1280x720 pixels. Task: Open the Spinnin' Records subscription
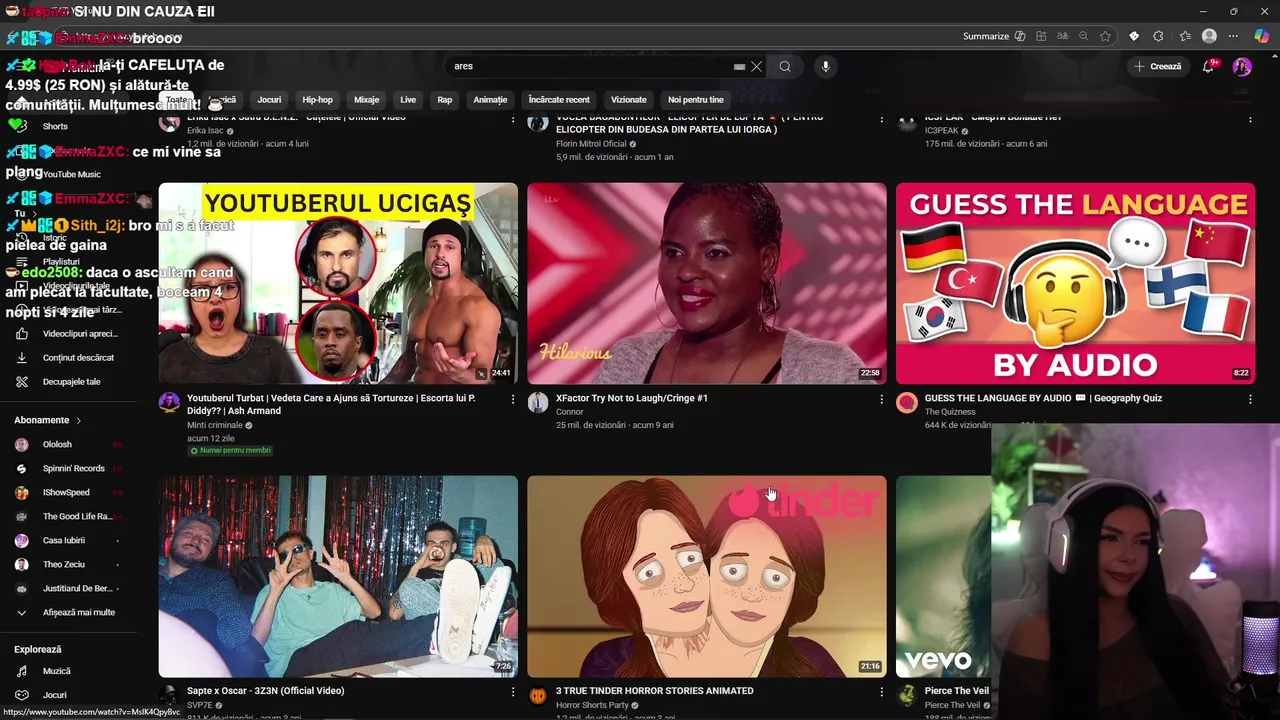69,468
